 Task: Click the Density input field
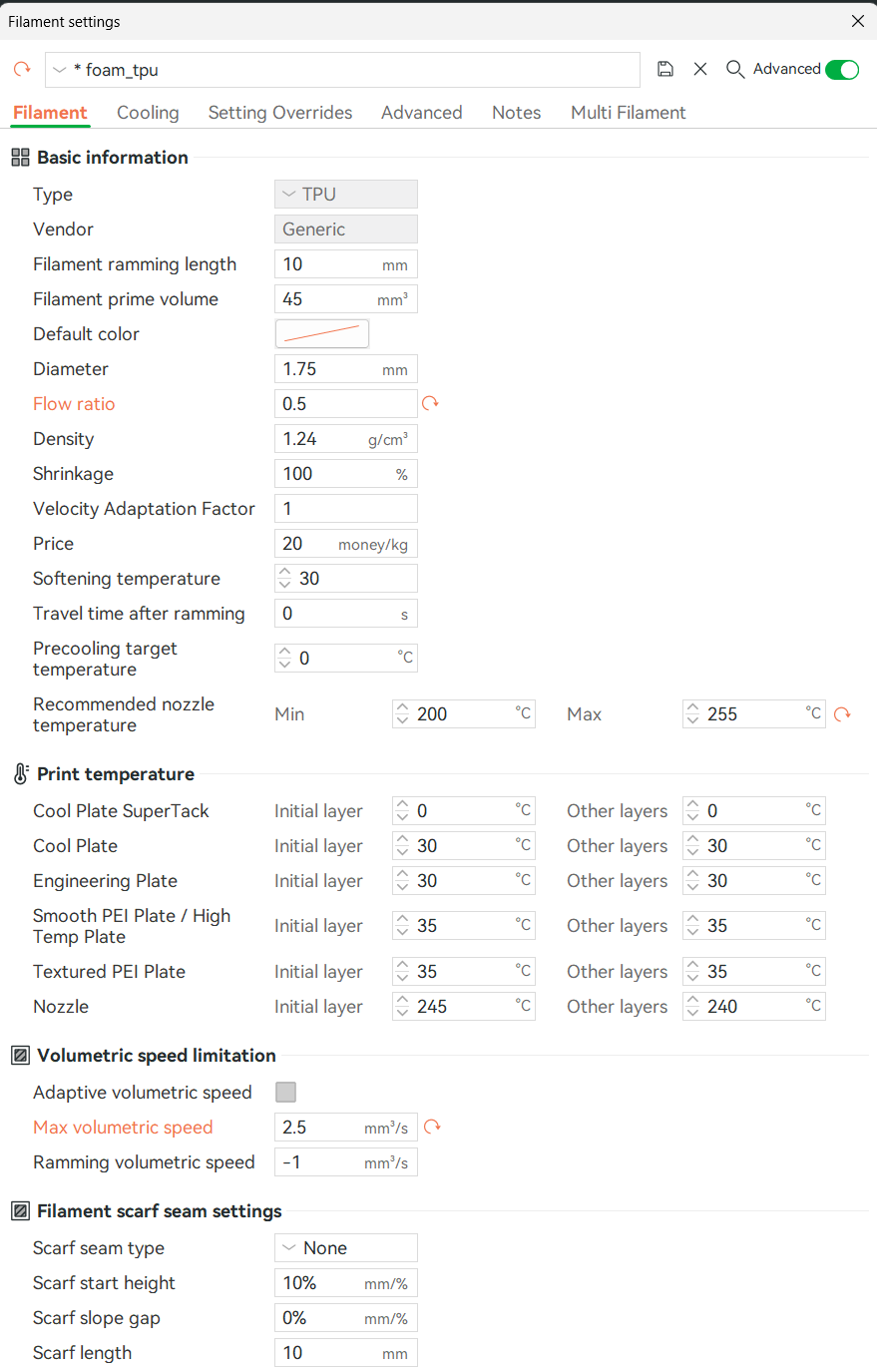click(321, 439)
